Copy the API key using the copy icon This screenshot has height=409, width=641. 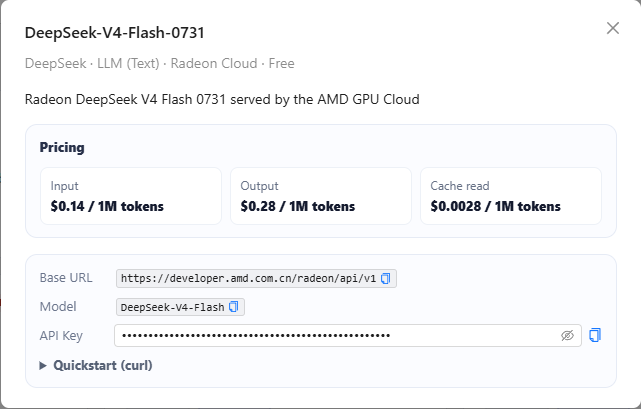595,335
